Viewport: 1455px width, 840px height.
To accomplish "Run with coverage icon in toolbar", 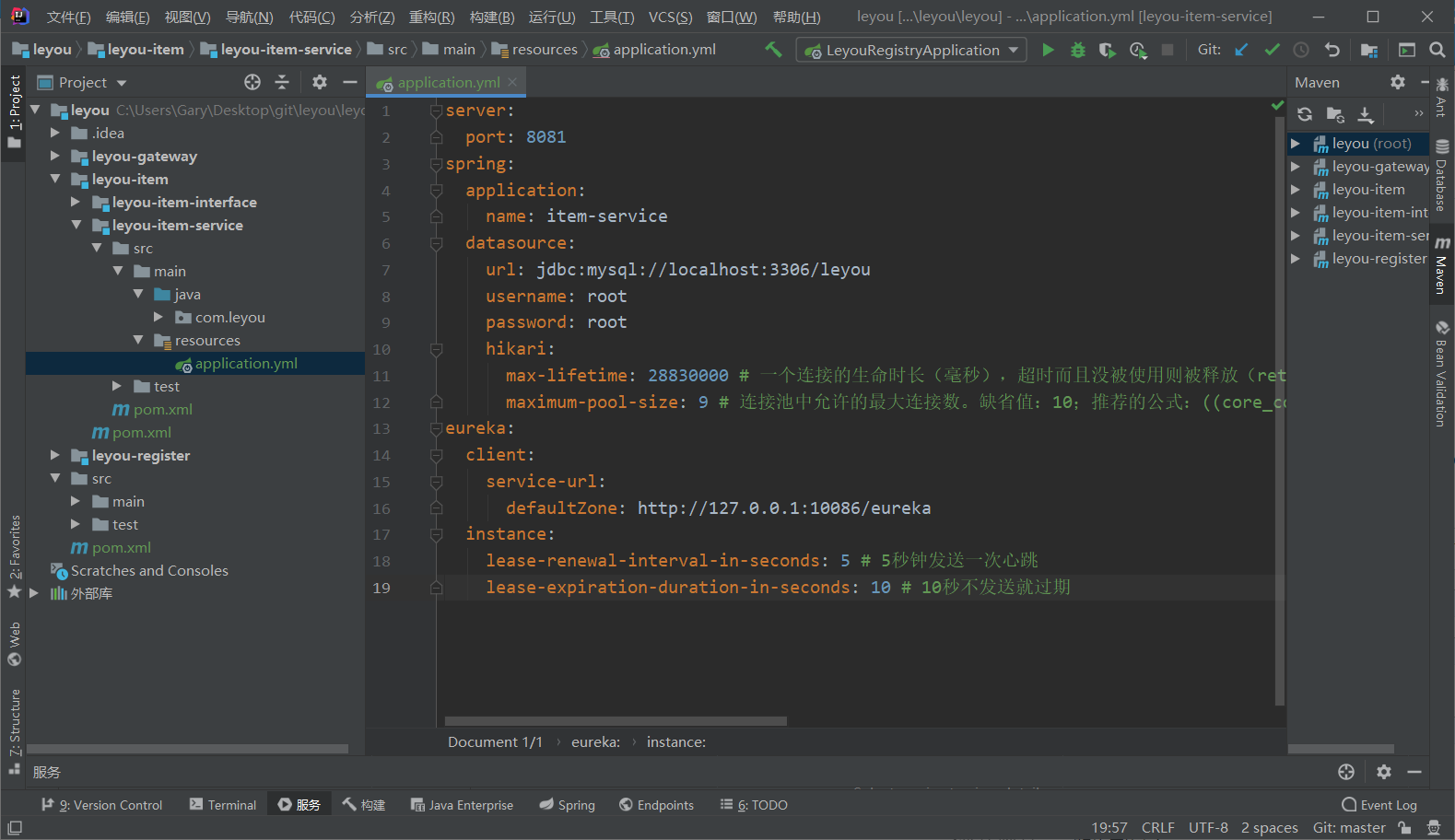I will click(1108, 50).
